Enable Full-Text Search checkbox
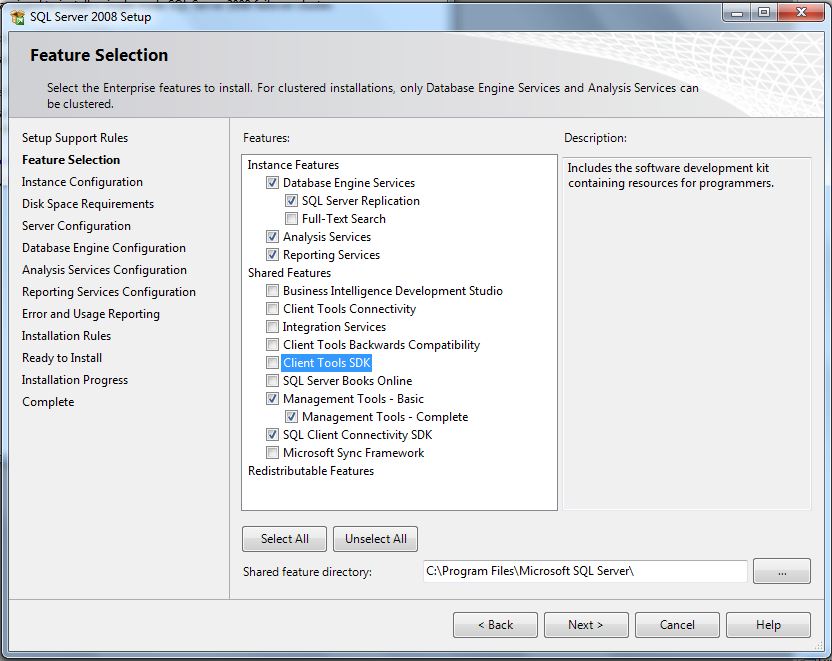832x661 pixels. point(291,219)
